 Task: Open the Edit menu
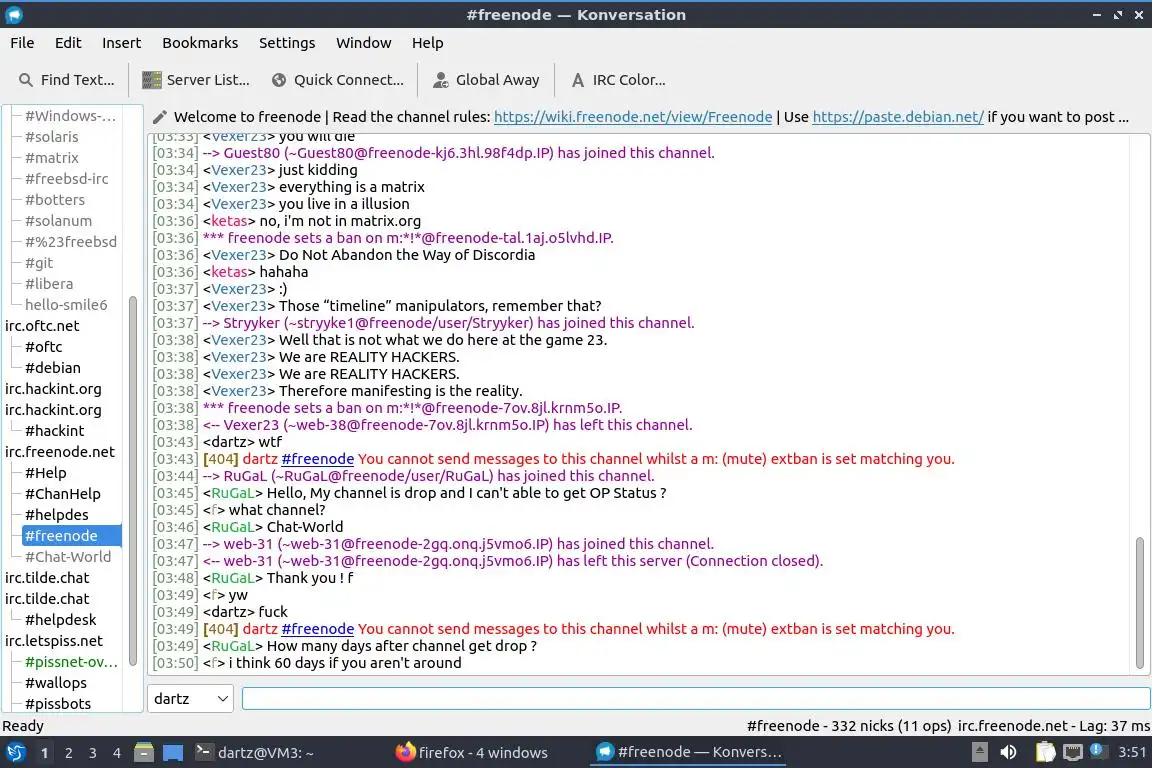pyautogui.click(x=68, y=43)
